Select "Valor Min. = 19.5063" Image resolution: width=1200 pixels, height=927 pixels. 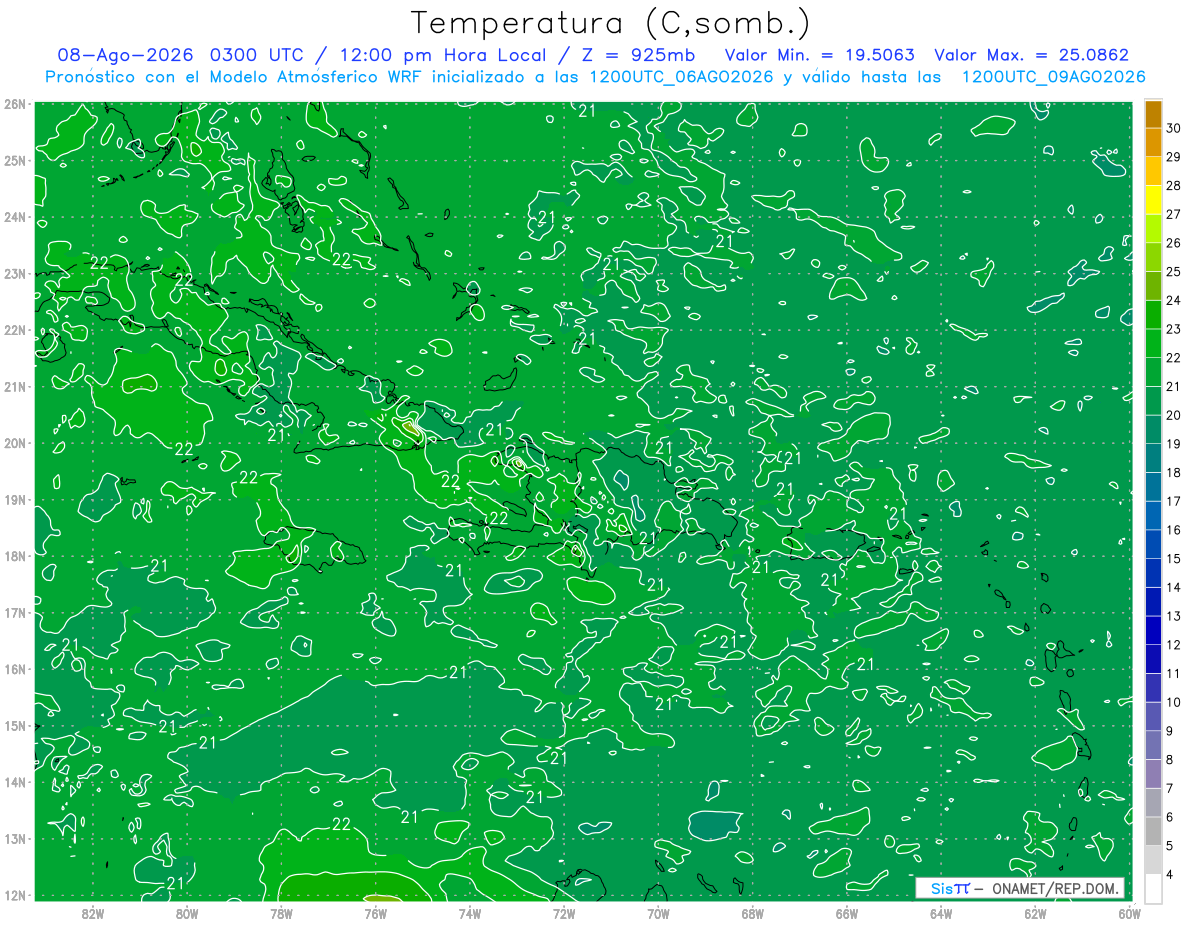tap(820, 55)
